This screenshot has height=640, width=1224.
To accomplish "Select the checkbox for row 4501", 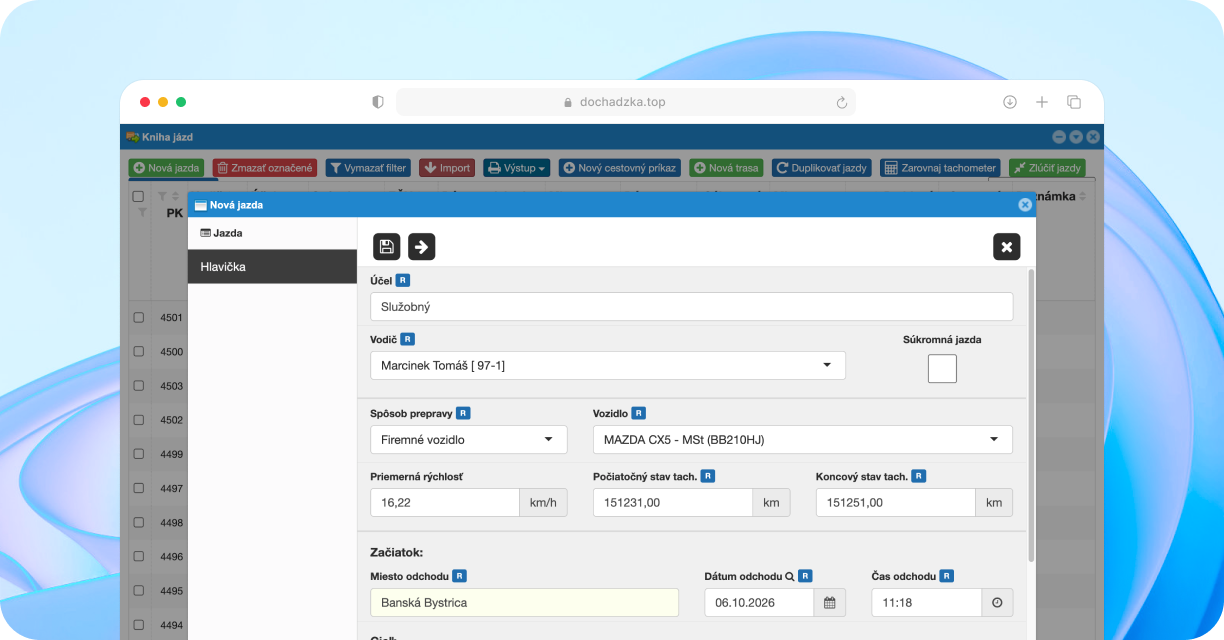I will pos(139,317).
